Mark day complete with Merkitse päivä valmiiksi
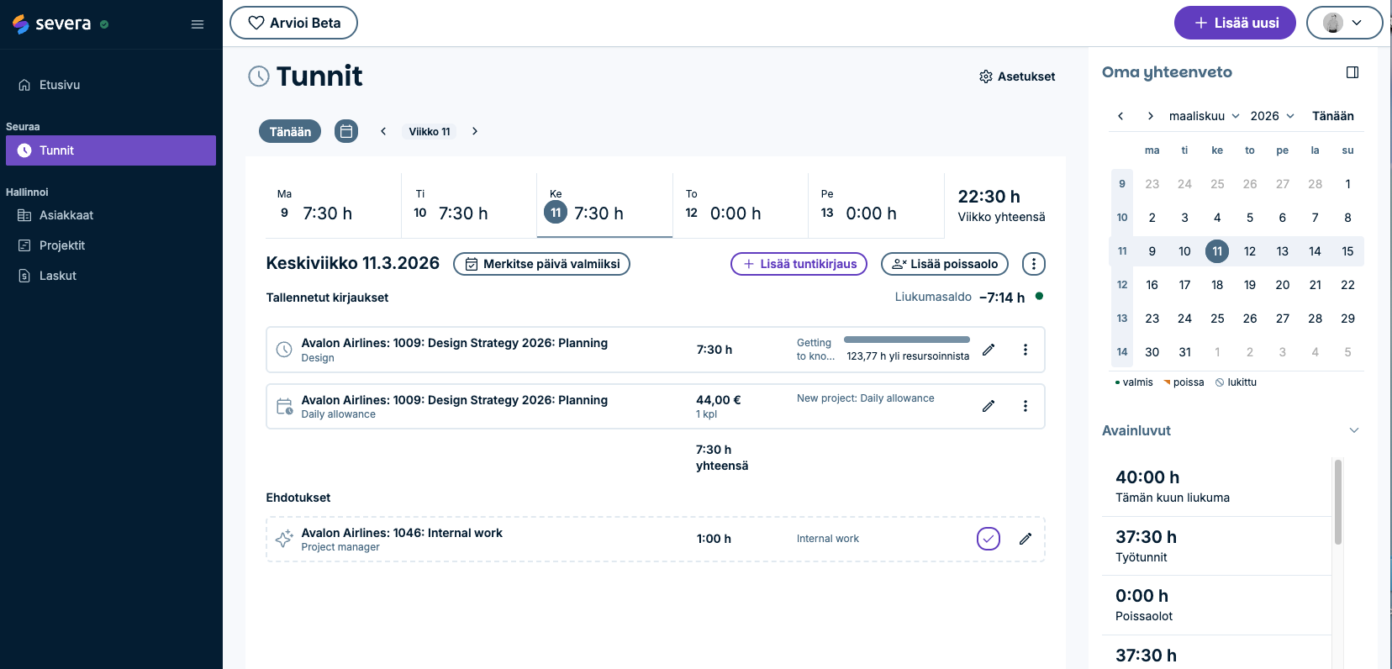Image resolution: width=1392 pixels, height=669 pixels. pos(541,264)
